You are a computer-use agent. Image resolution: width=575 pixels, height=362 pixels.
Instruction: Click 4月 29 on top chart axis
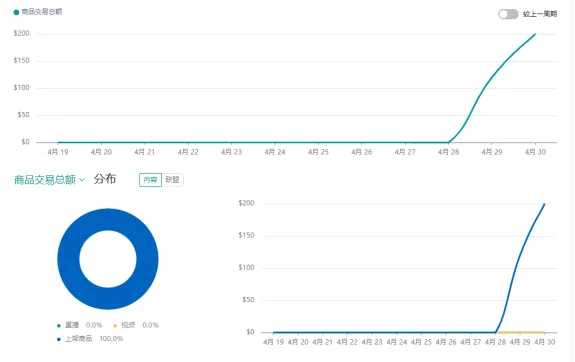click(492, 152)
